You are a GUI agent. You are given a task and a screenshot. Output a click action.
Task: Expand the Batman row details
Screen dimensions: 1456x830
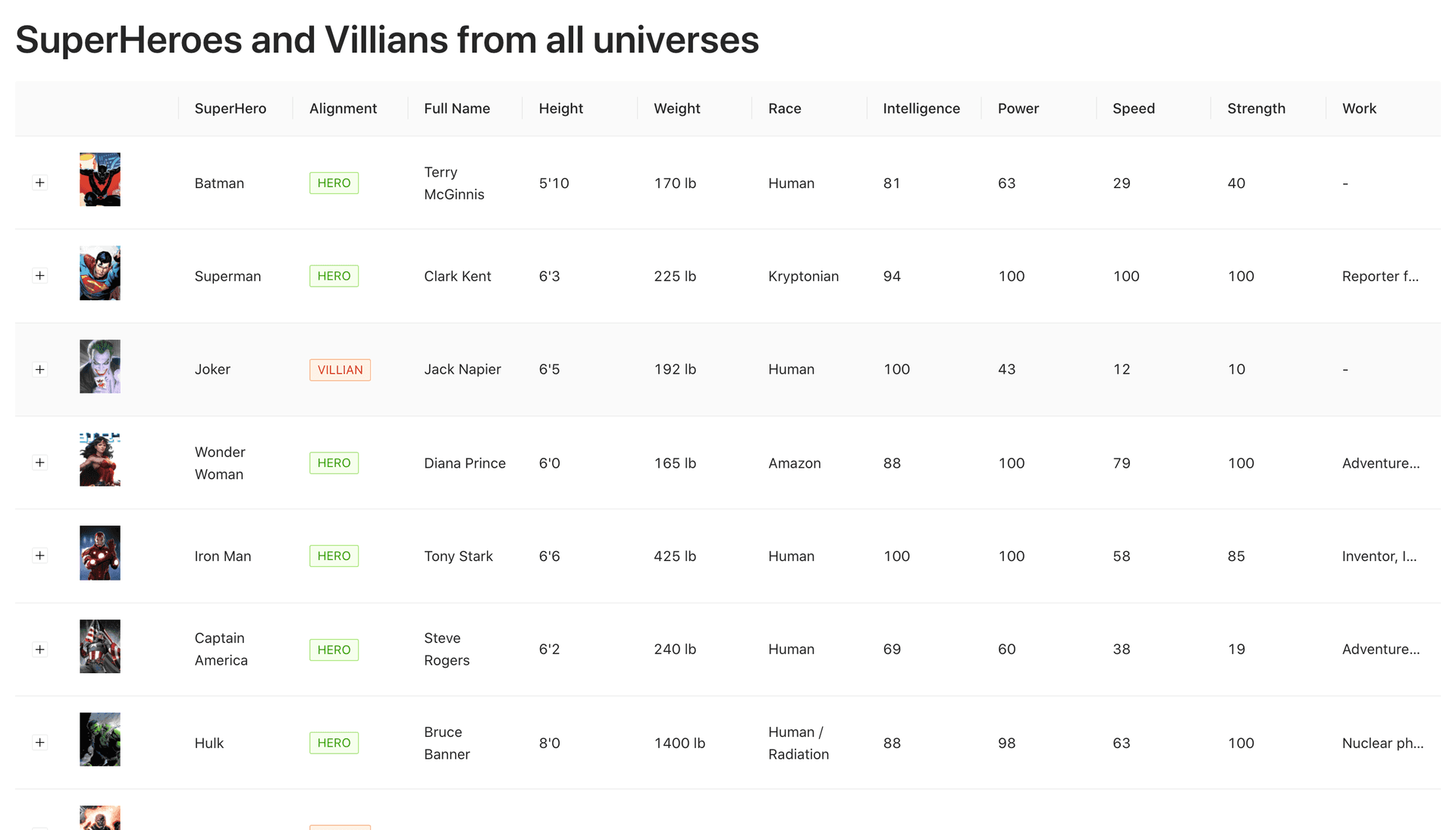[x=40, y=182]
